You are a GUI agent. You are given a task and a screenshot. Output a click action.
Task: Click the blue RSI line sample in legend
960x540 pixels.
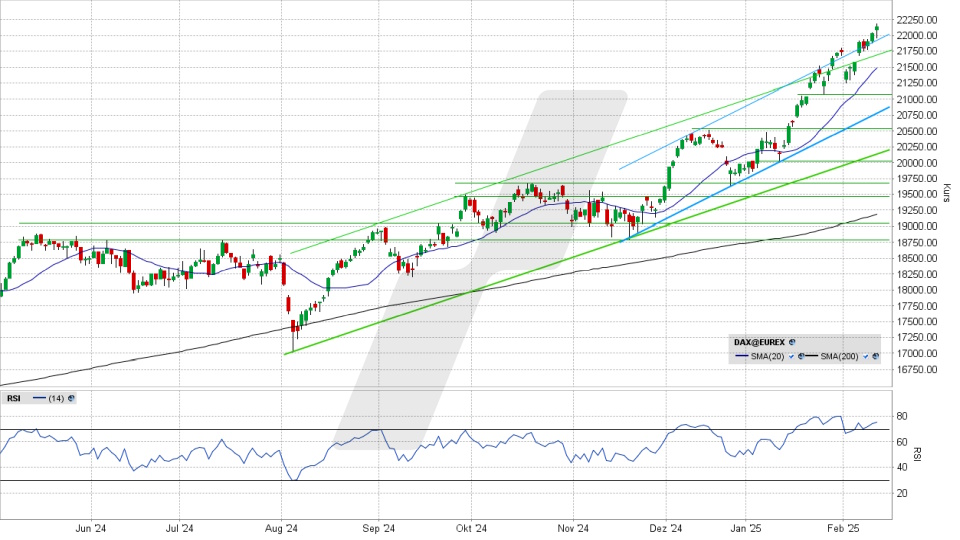40,399
